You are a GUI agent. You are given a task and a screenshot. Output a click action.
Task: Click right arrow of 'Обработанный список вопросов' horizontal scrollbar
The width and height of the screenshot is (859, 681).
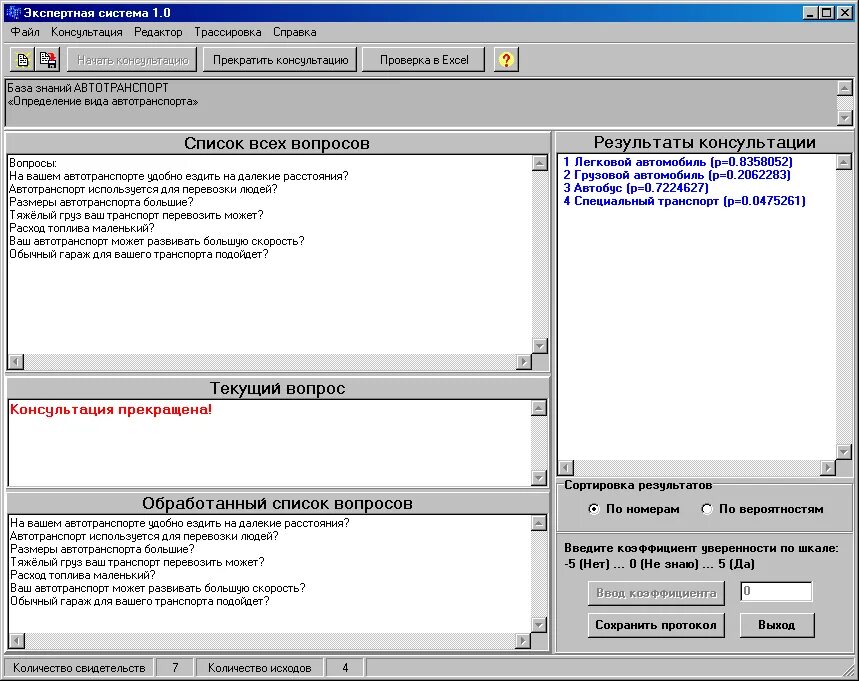tap(523, 640)
